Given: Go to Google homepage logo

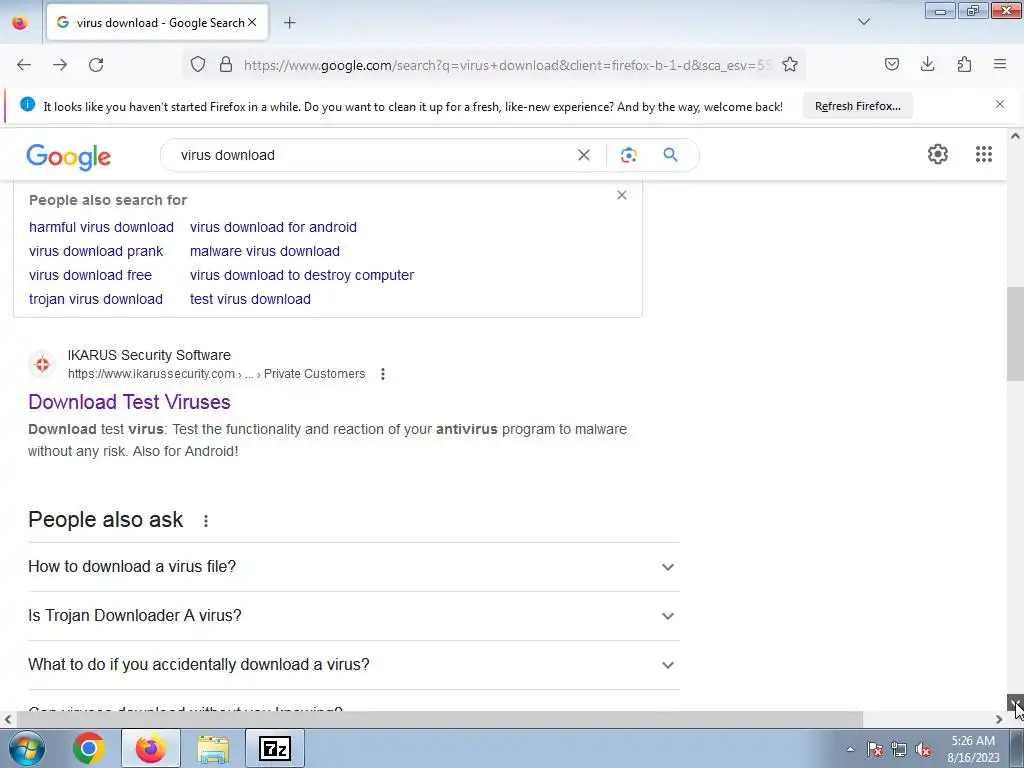Looking at the screenshot, I should click(69, 157).
